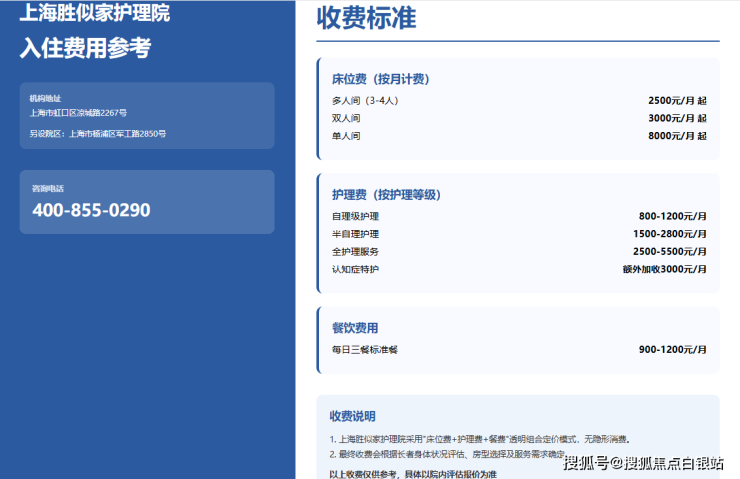Click the heading 入住费用参考
The image size is (740, 479).
coord(85,48)
